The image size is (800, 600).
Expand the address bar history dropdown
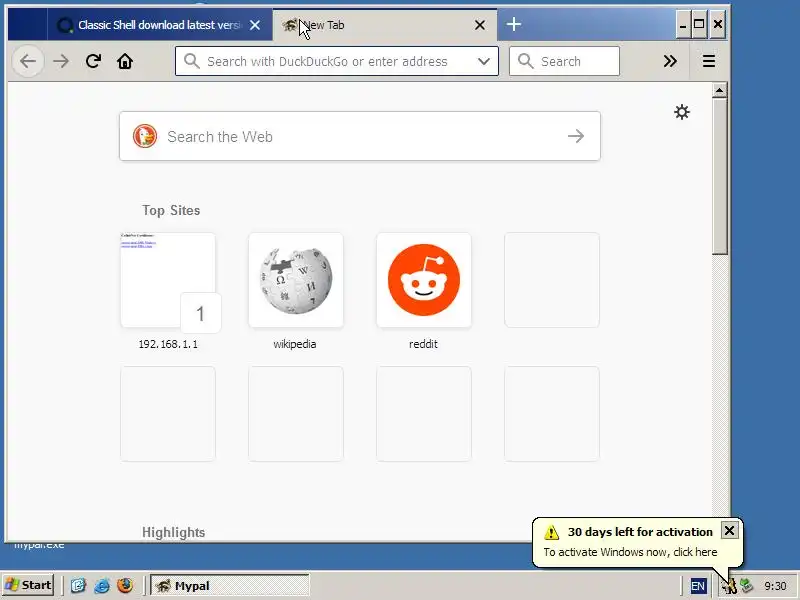pyautogui.click(x=484, y=61)
